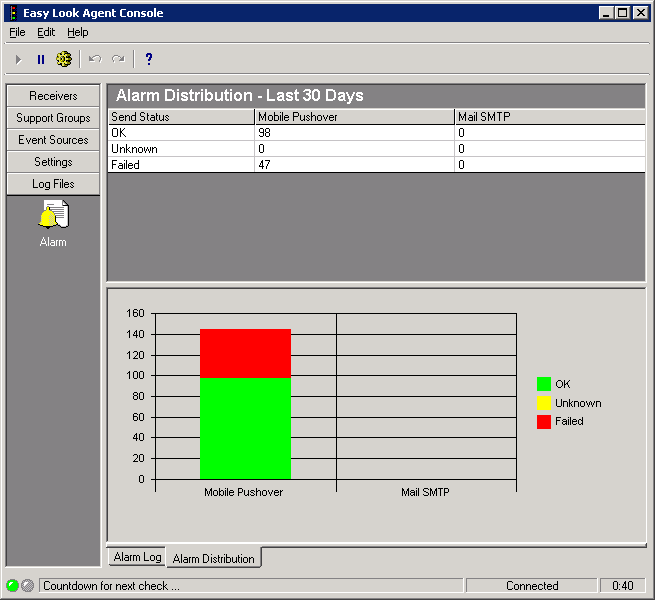Click the Failed legend label
The width and height of the screenshot is (655, 600).
coord(569,421)
